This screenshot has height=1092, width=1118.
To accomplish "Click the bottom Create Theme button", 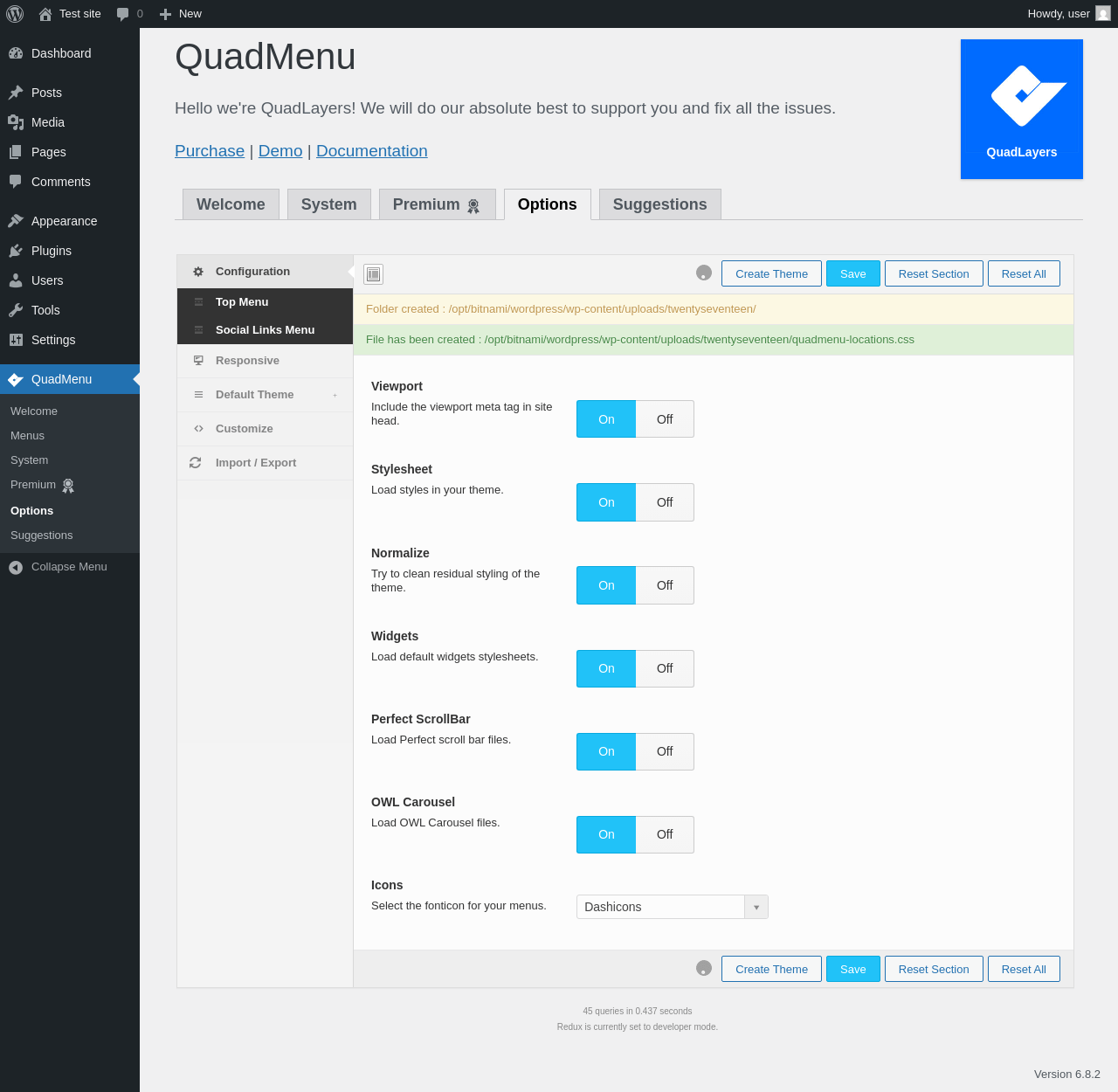I will click(x=771, y=969).
